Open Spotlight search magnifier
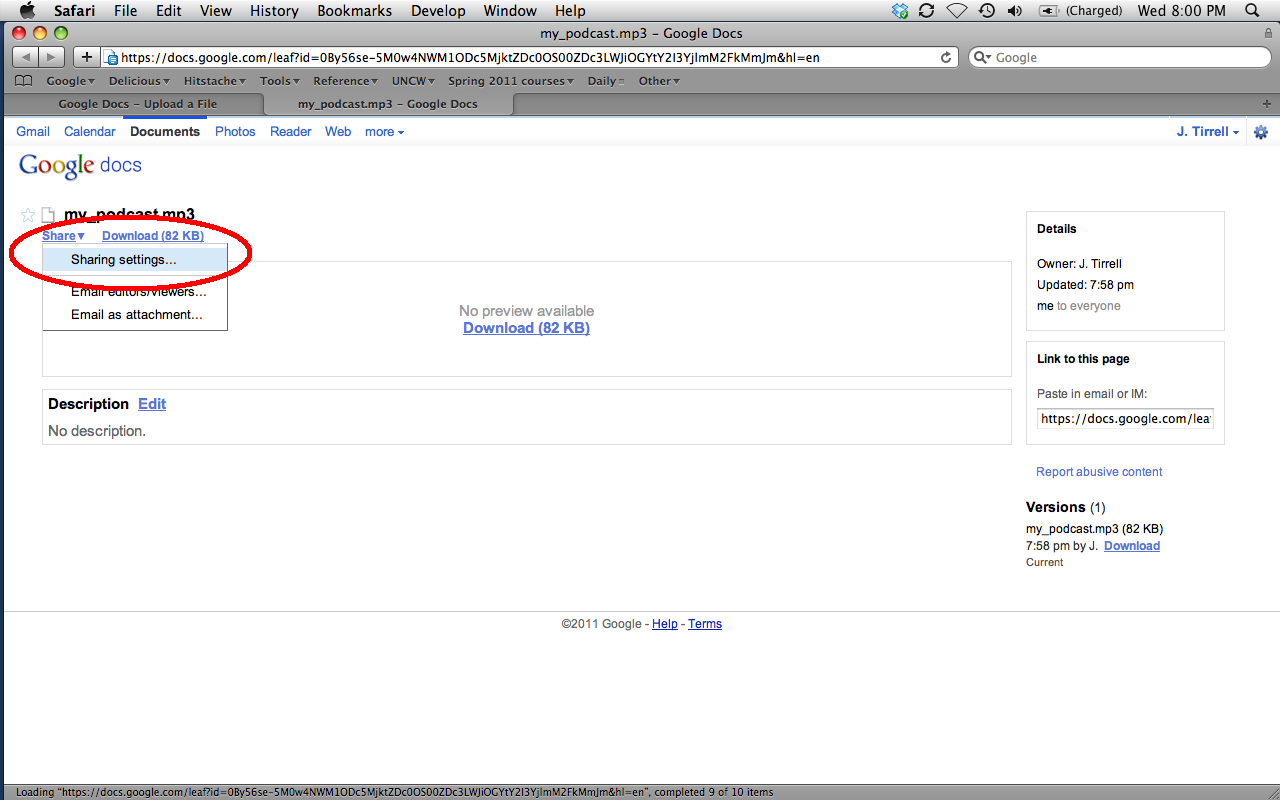 coord(1252,11)
